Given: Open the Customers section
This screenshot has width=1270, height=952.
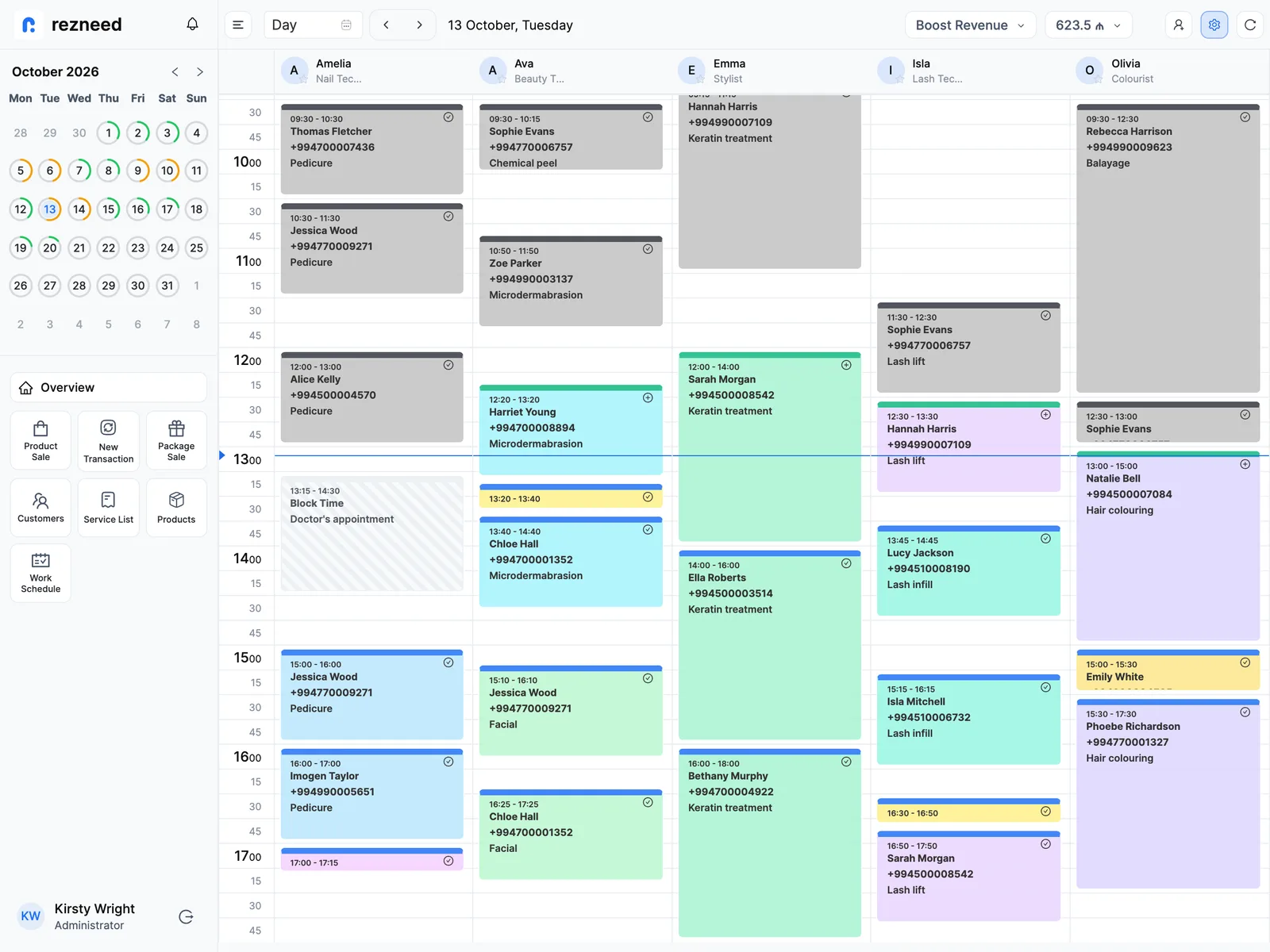Looking at the screenshot, I should pyautogui.click(x=40, y=508).
